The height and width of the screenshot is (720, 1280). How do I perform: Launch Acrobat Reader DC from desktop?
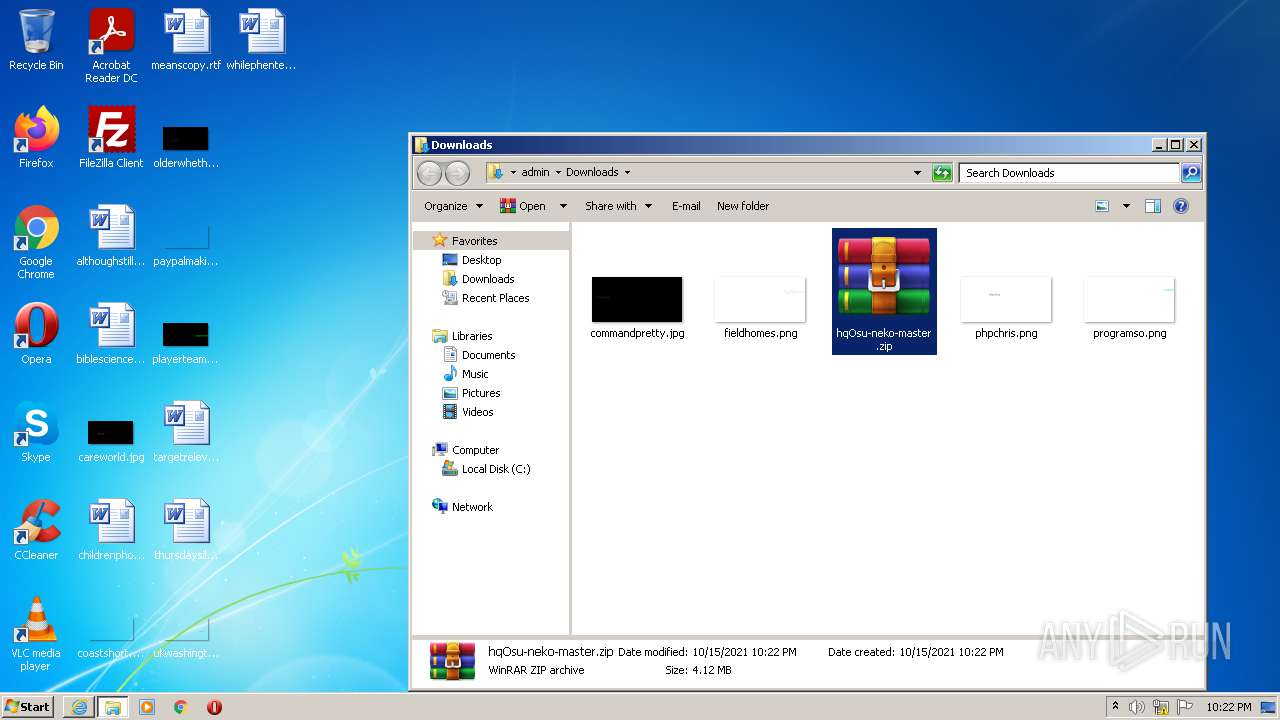tap(111, 46)
